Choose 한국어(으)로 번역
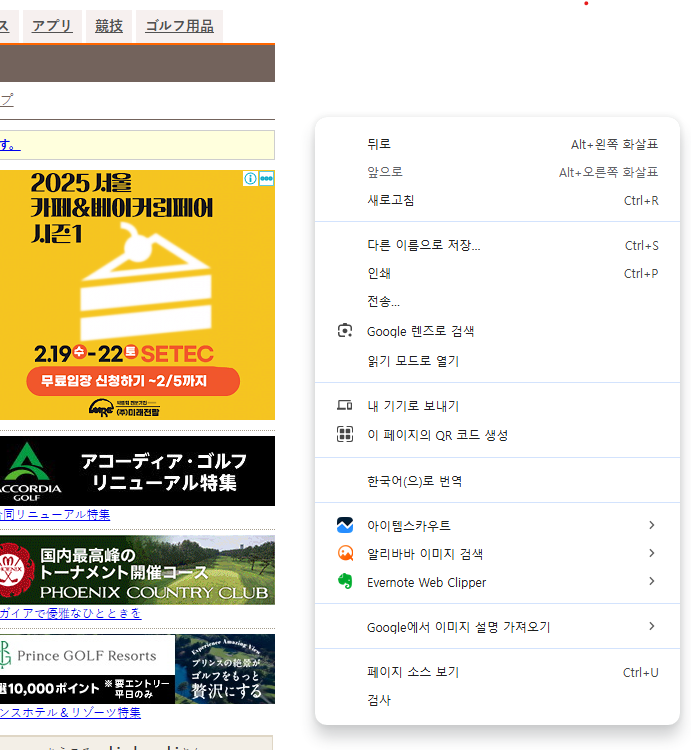Image resolution: width=691 pixels, height=750 pixels. 497,481
